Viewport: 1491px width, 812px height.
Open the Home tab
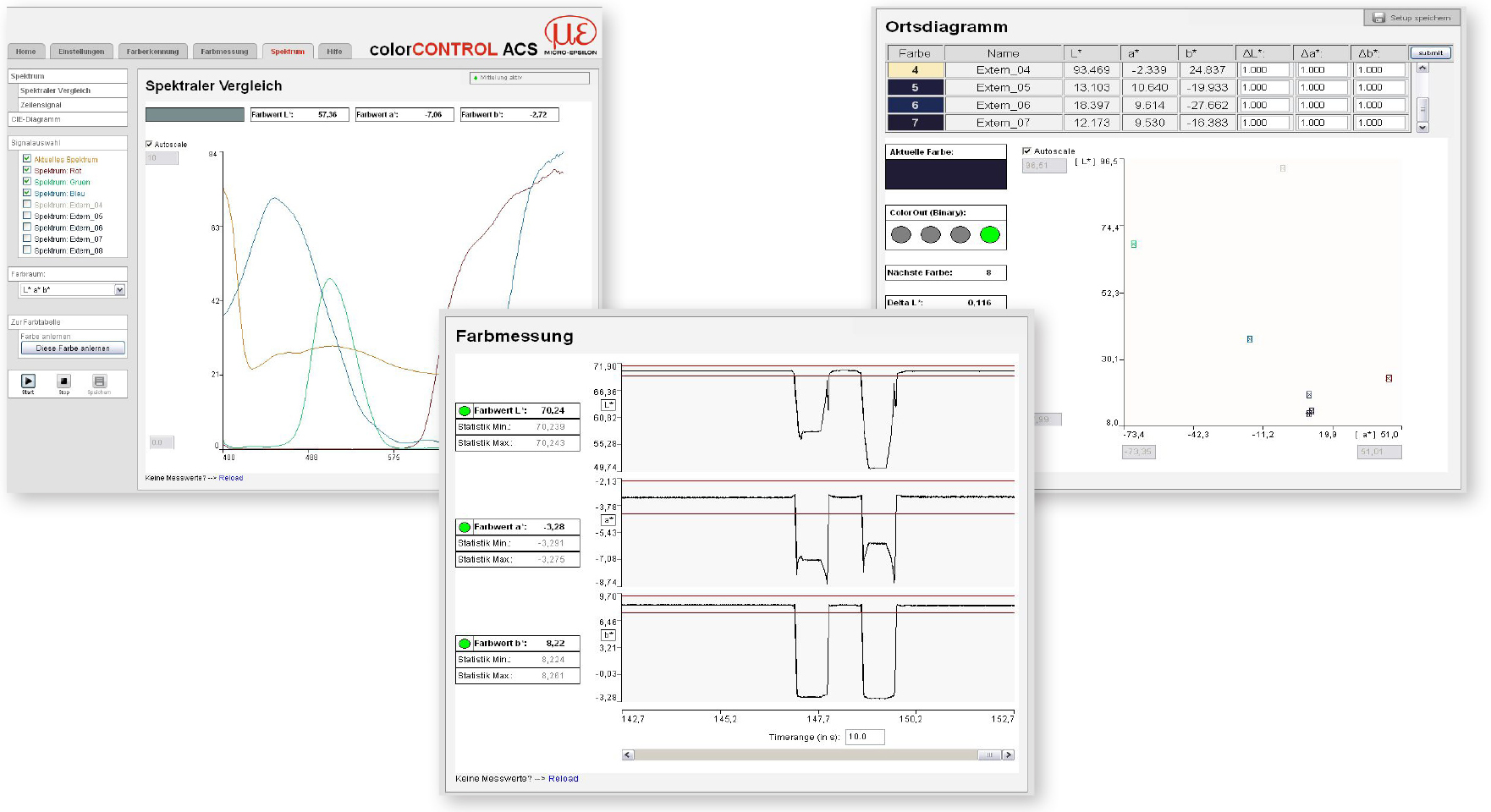click(x=25, y=52)
